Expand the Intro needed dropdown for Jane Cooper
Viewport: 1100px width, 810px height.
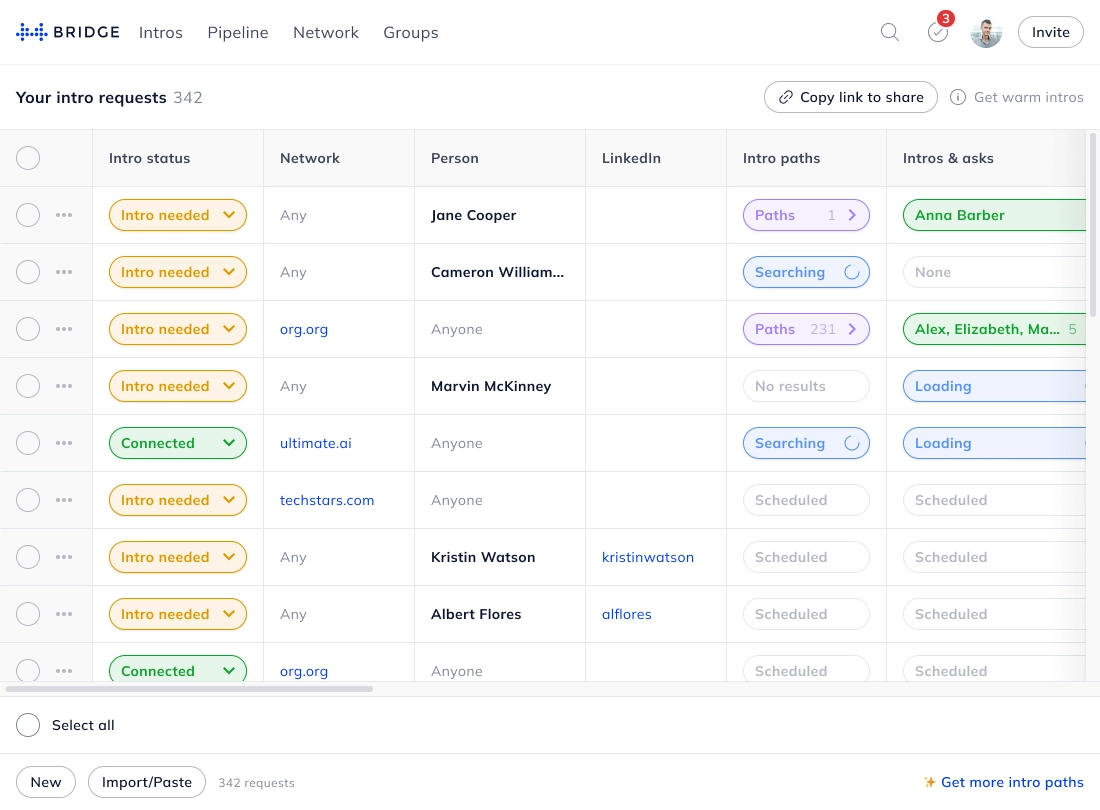coord(229,215)
